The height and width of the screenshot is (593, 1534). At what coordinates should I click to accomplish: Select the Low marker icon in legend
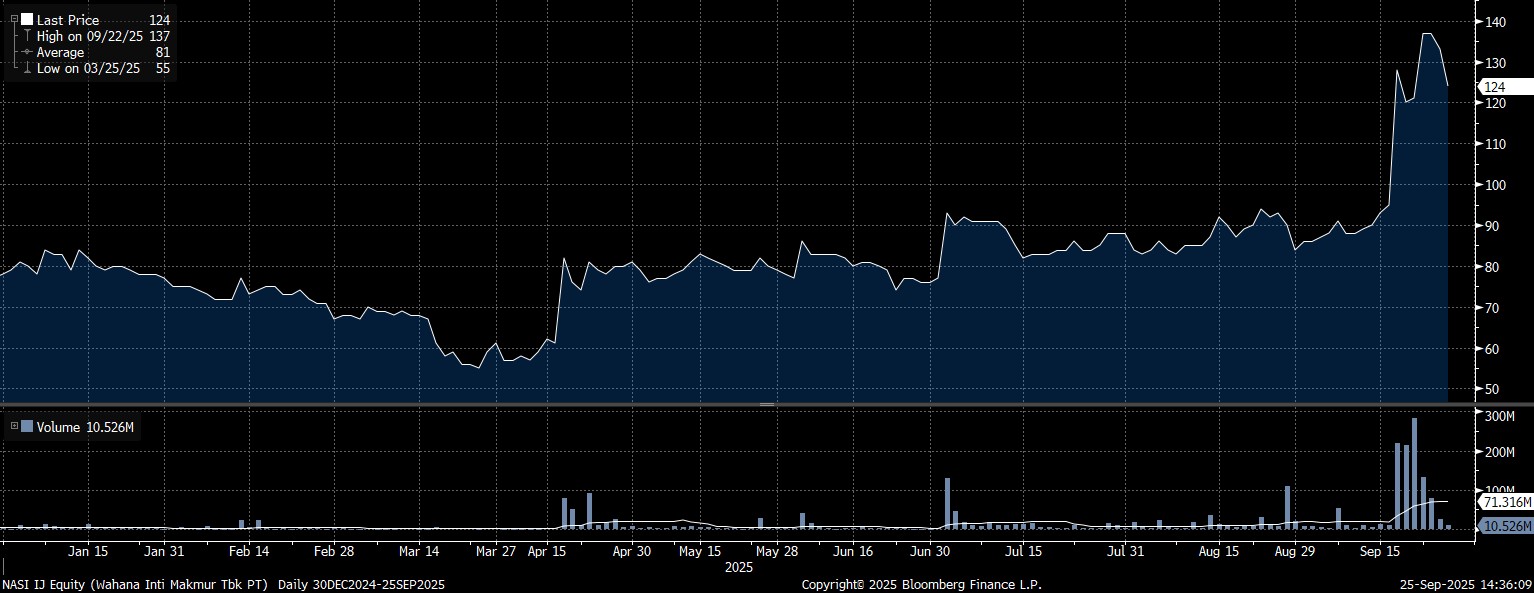(27, 69)
